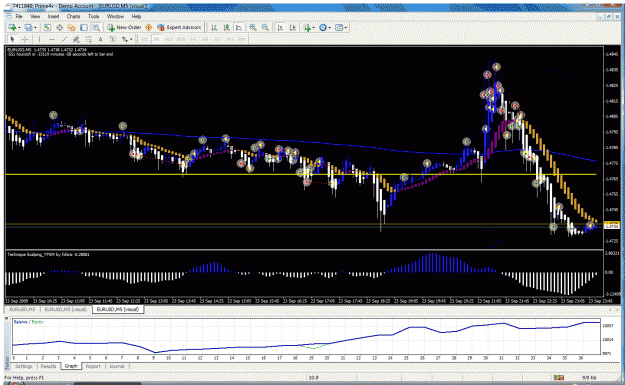Expand the arrows tool dropdown
Screen dimensions: 625x385
tap(131, 39)
